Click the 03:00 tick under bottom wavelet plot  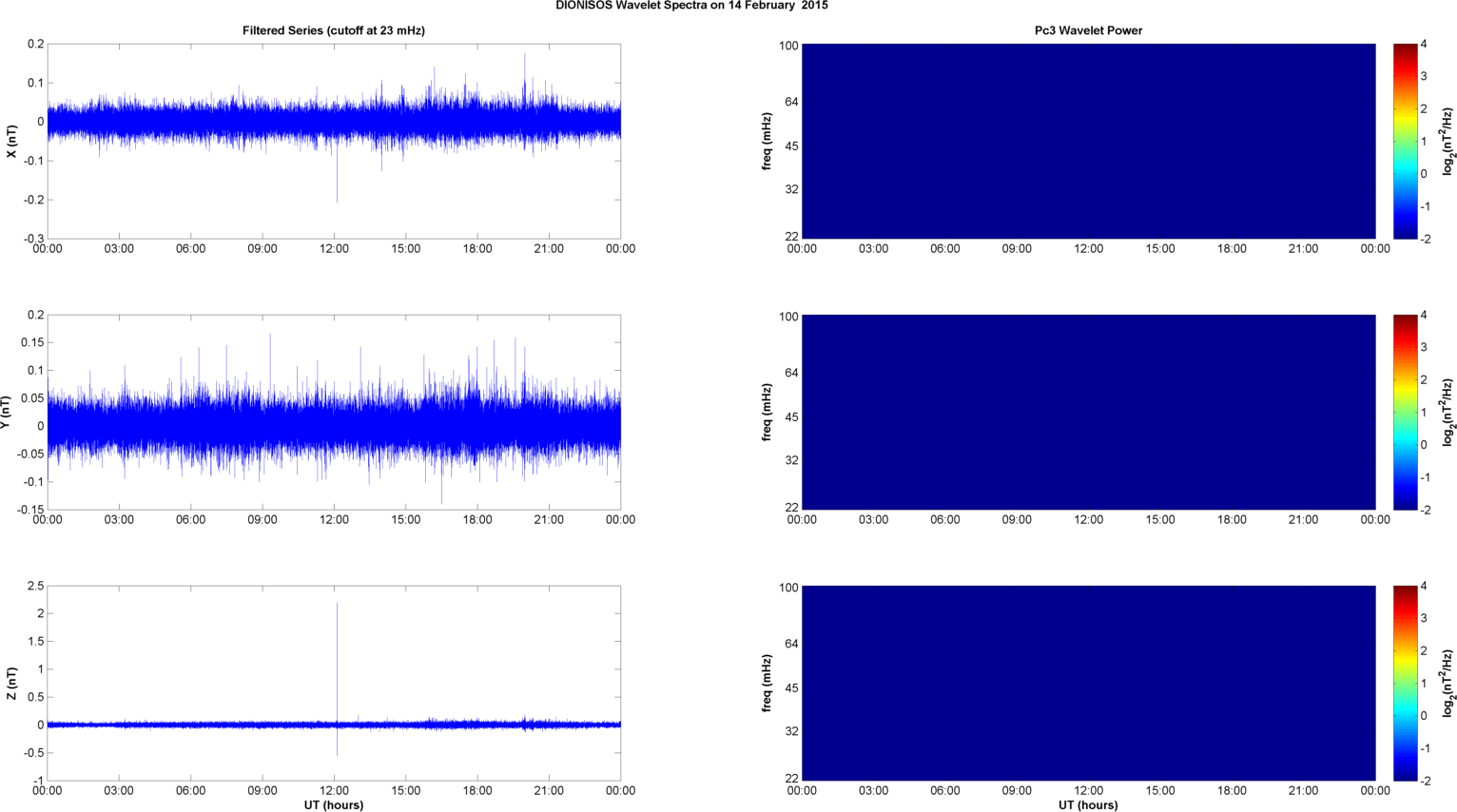[873, 791]
